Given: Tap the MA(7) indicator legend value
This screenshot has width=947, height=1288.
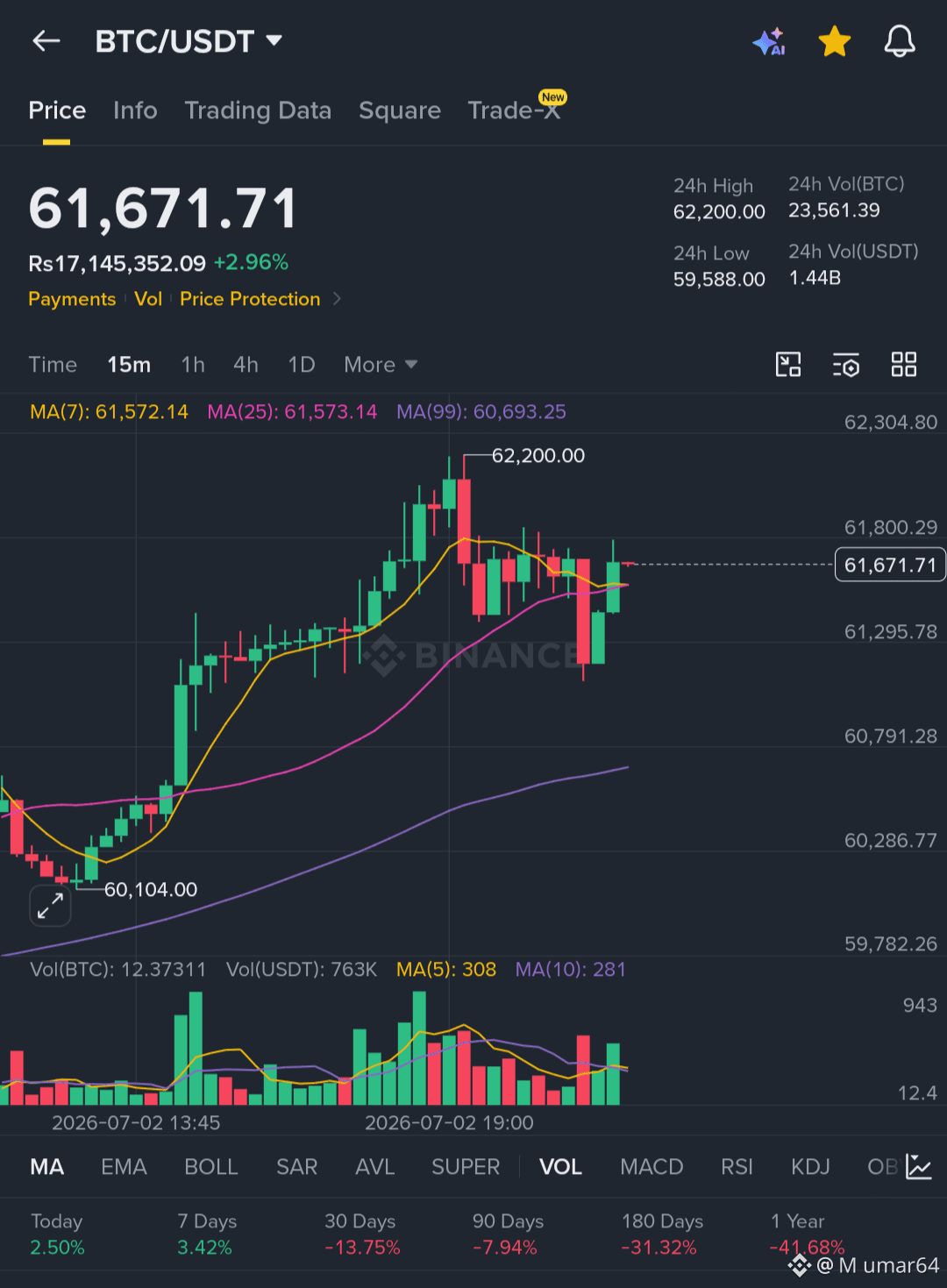Looking at the screenshot, I should tap(109, 412).
